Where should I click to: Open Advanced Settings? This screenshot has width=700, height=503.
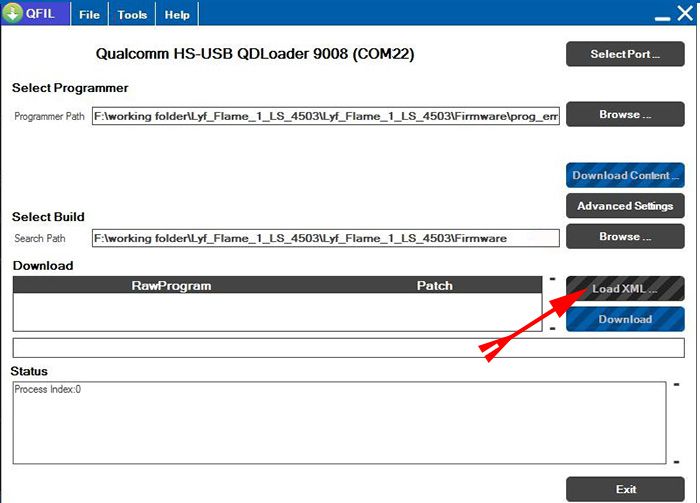tap(625, 206)
